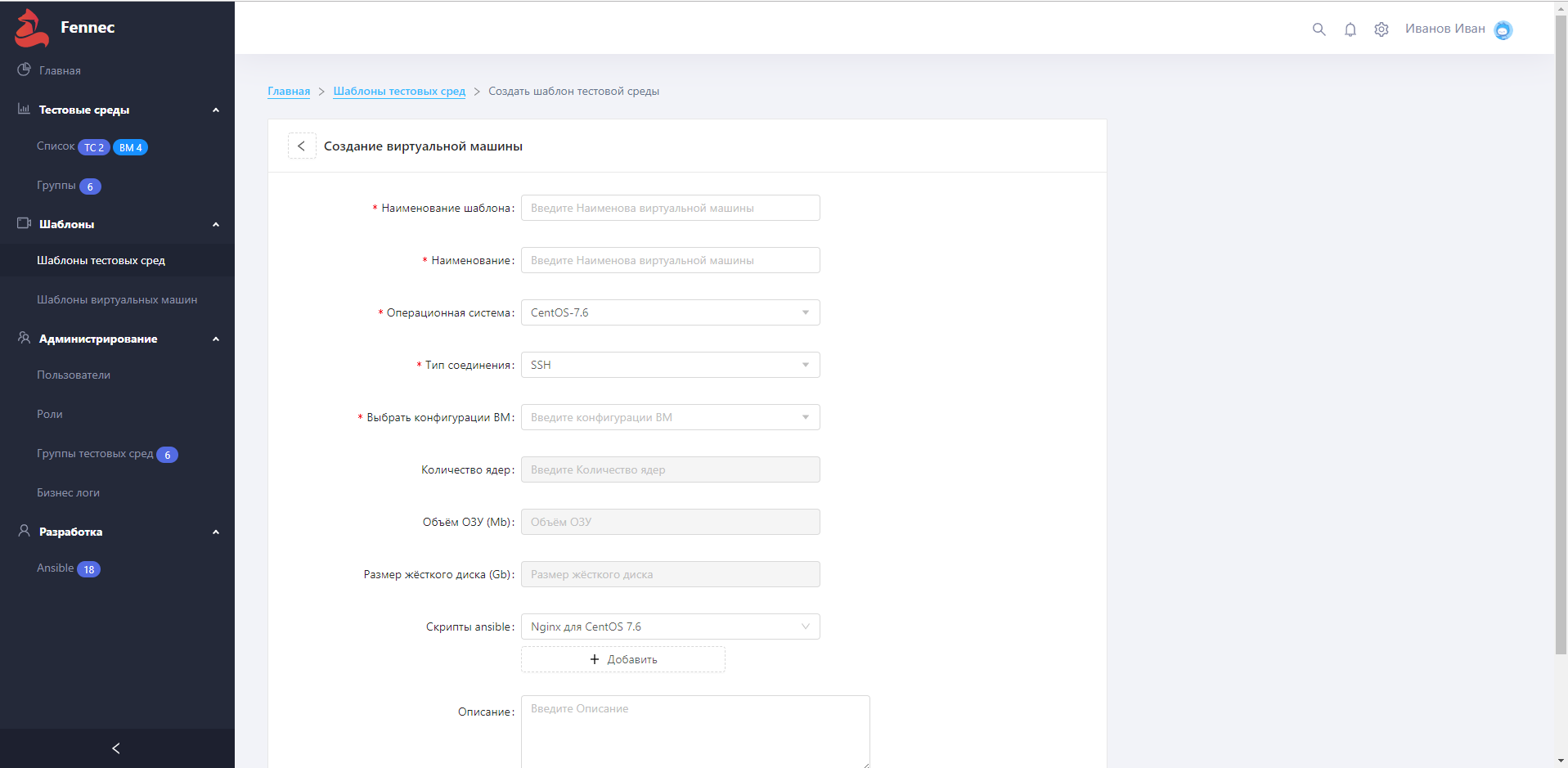1568x768 pixels.
Task: Focus the Наименование шаблона input field
Action: (x=671, y=208)
